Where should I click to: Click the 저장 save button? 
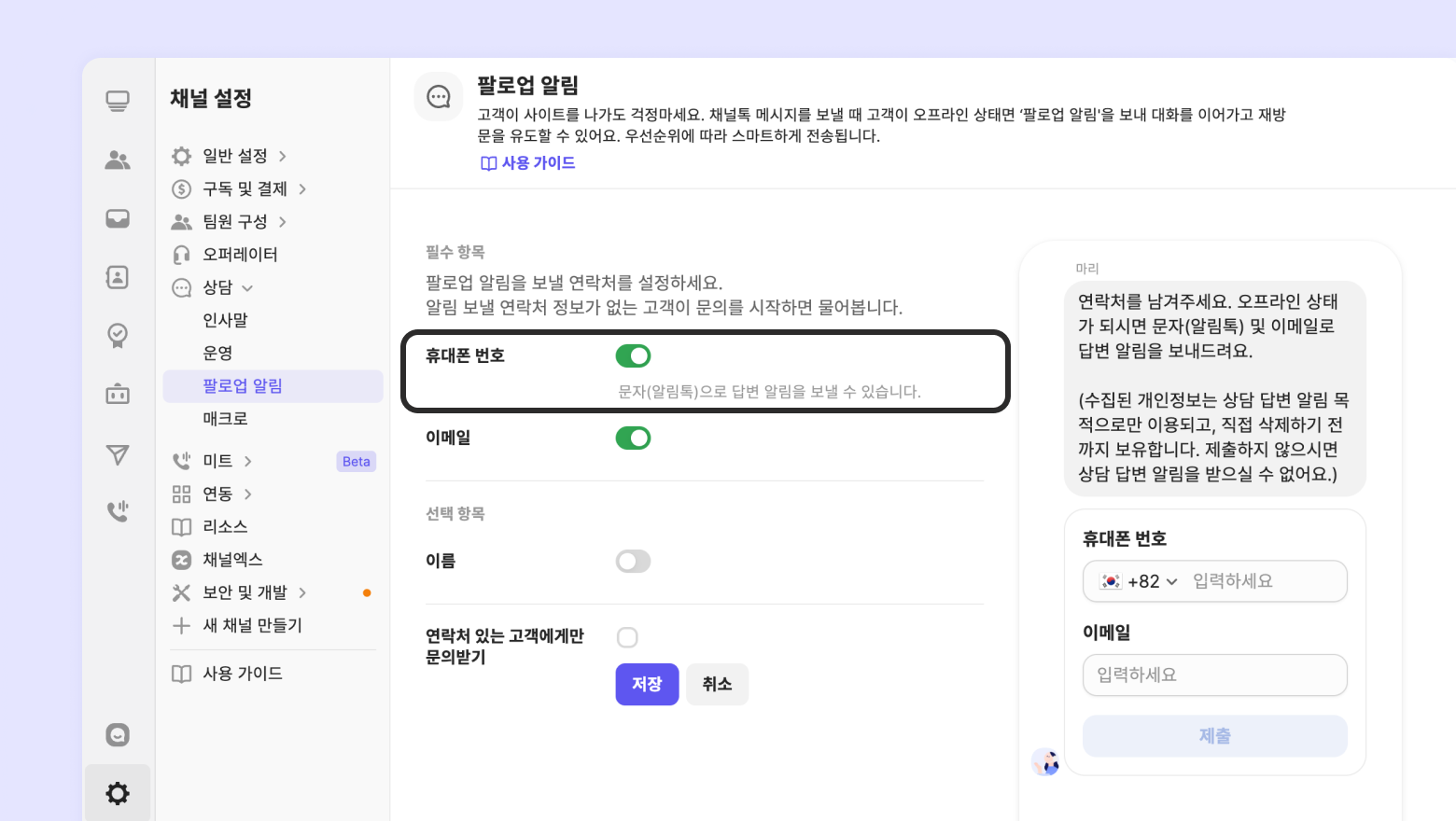tap(647, 684)
